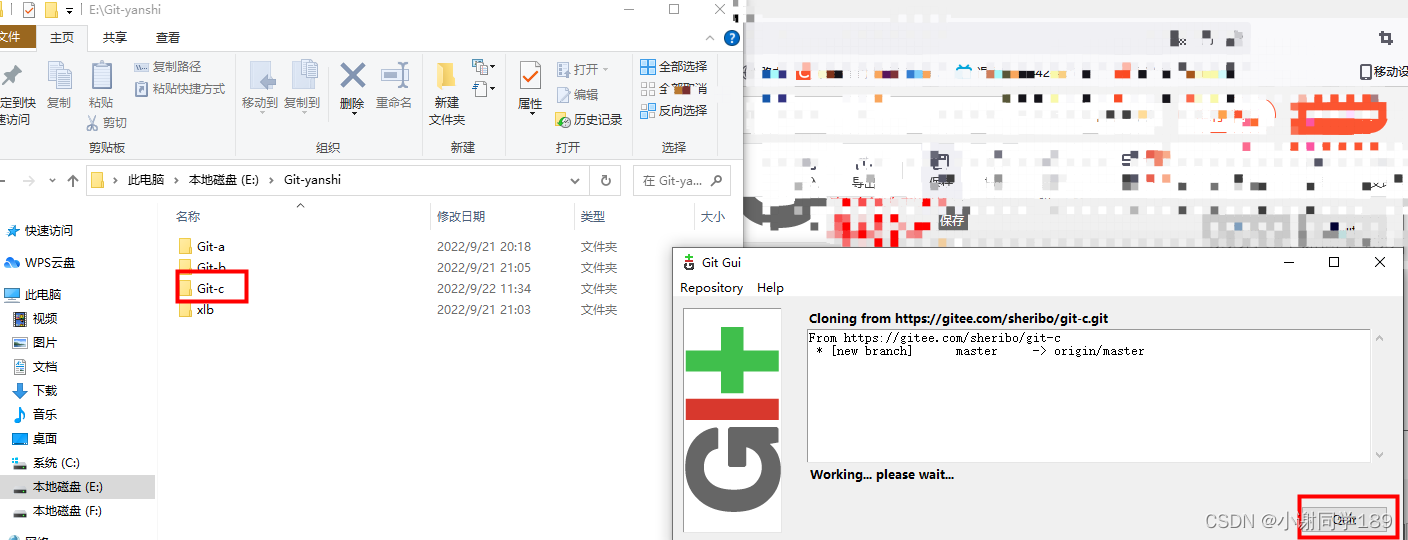Select 此电脑 in the navigation pane

33,295
